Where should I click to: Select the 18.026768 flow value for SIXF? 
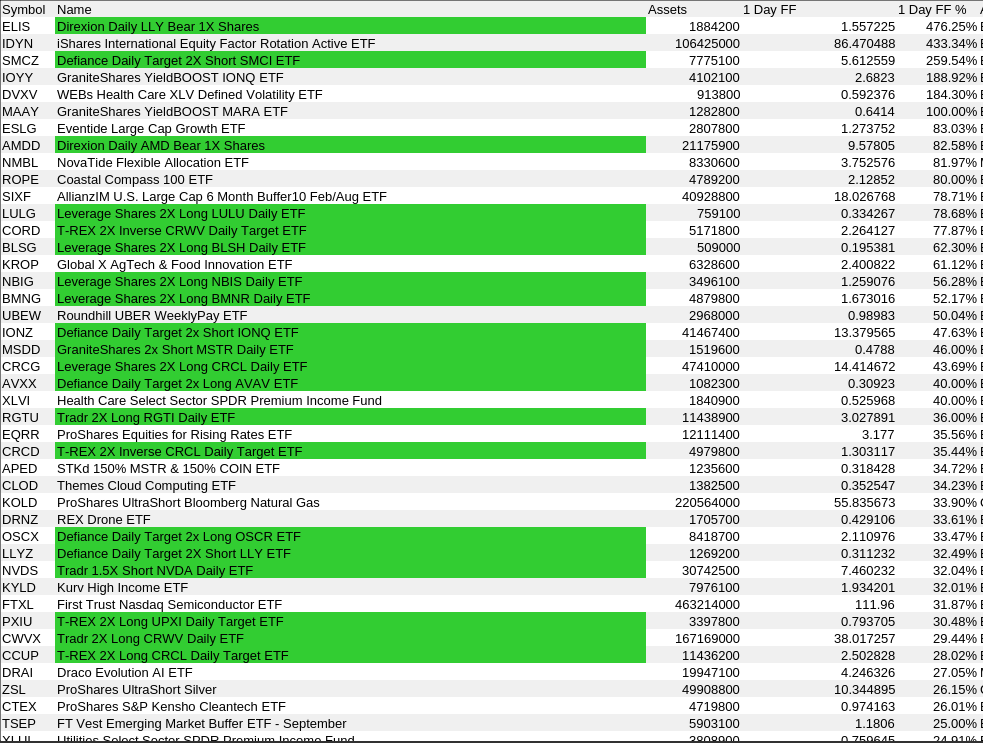point(865,196)
